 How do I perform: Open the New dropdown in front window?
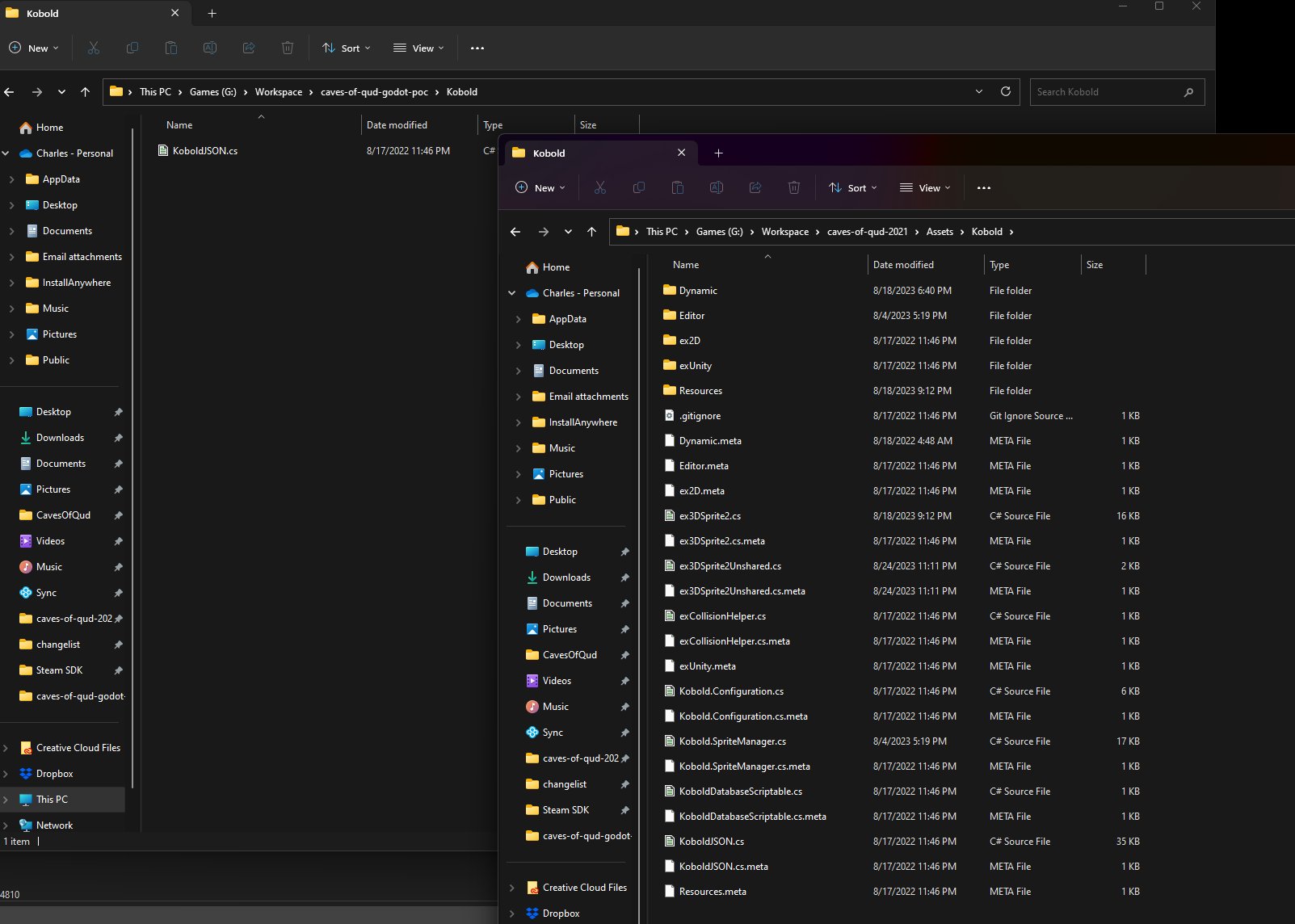540,187
